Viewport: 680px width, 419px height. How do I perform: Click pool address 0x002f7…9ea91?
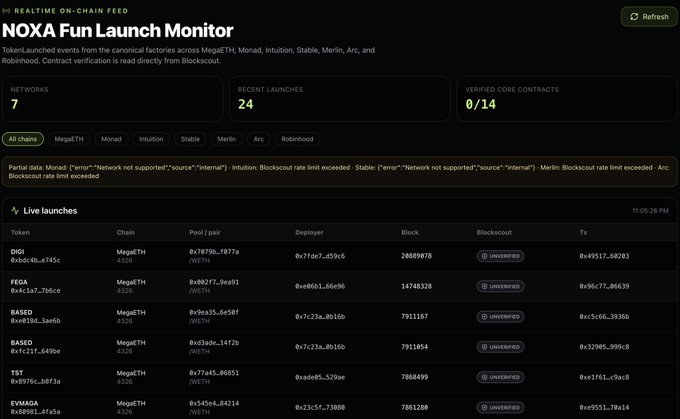tap(214, 282)
